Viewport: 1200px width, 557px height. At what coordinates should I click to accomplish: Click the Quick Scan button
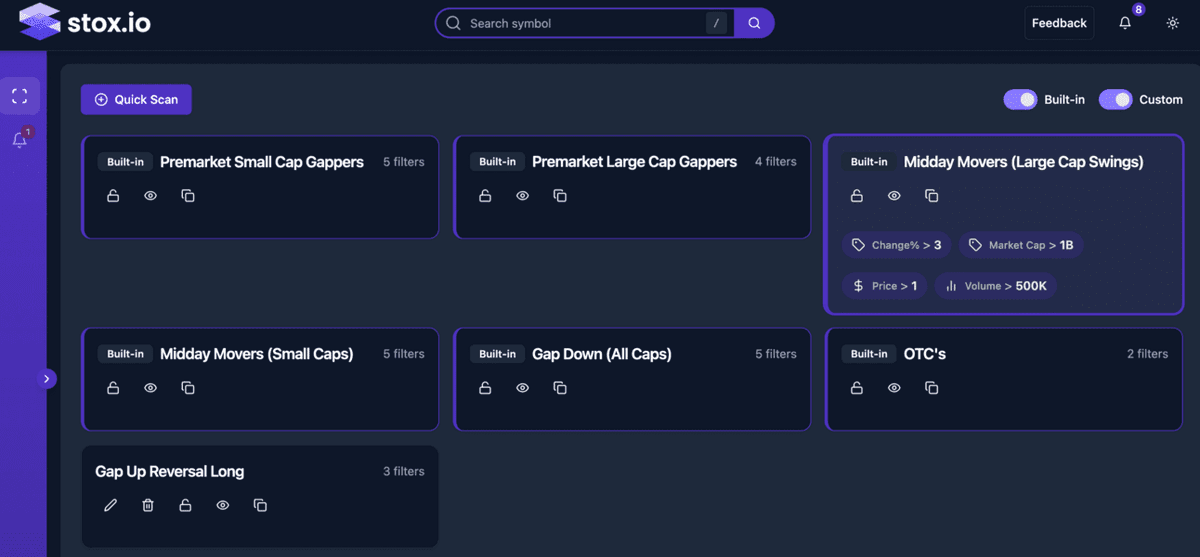click(x=136, y=99)
